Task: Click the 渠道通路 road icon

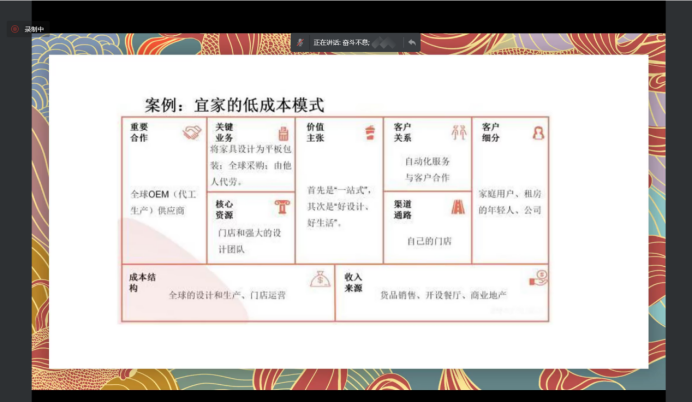Action: 457,207
